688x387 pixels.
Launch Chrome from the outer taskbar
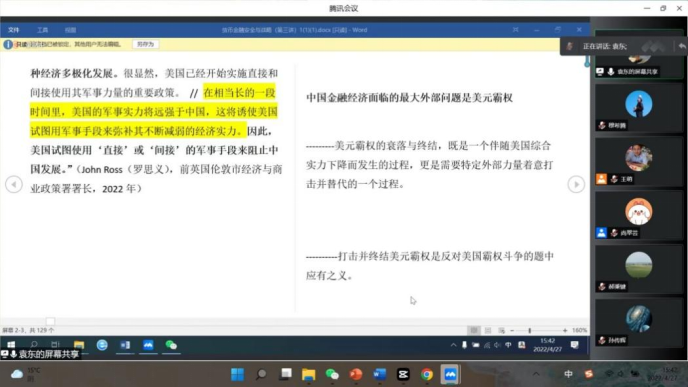point(426,374)
